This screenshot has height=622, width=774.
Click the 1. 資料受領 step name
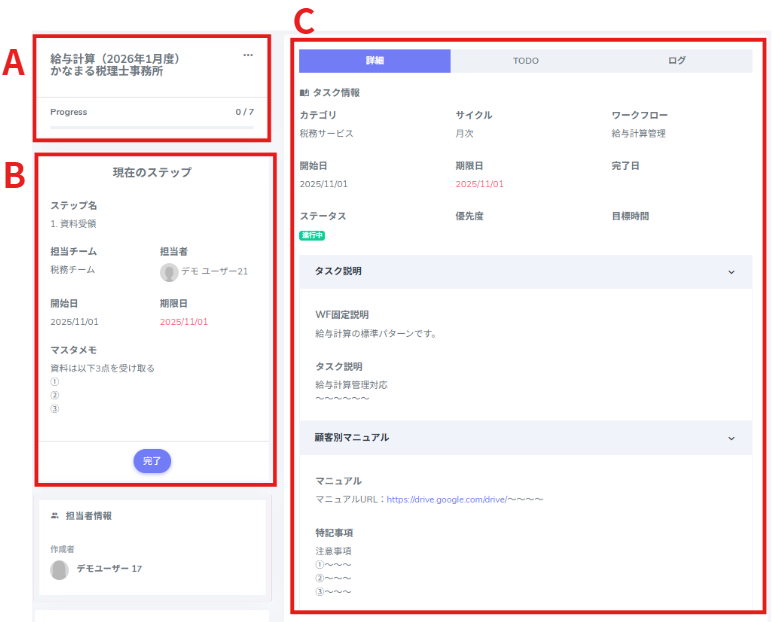(73, 223)
